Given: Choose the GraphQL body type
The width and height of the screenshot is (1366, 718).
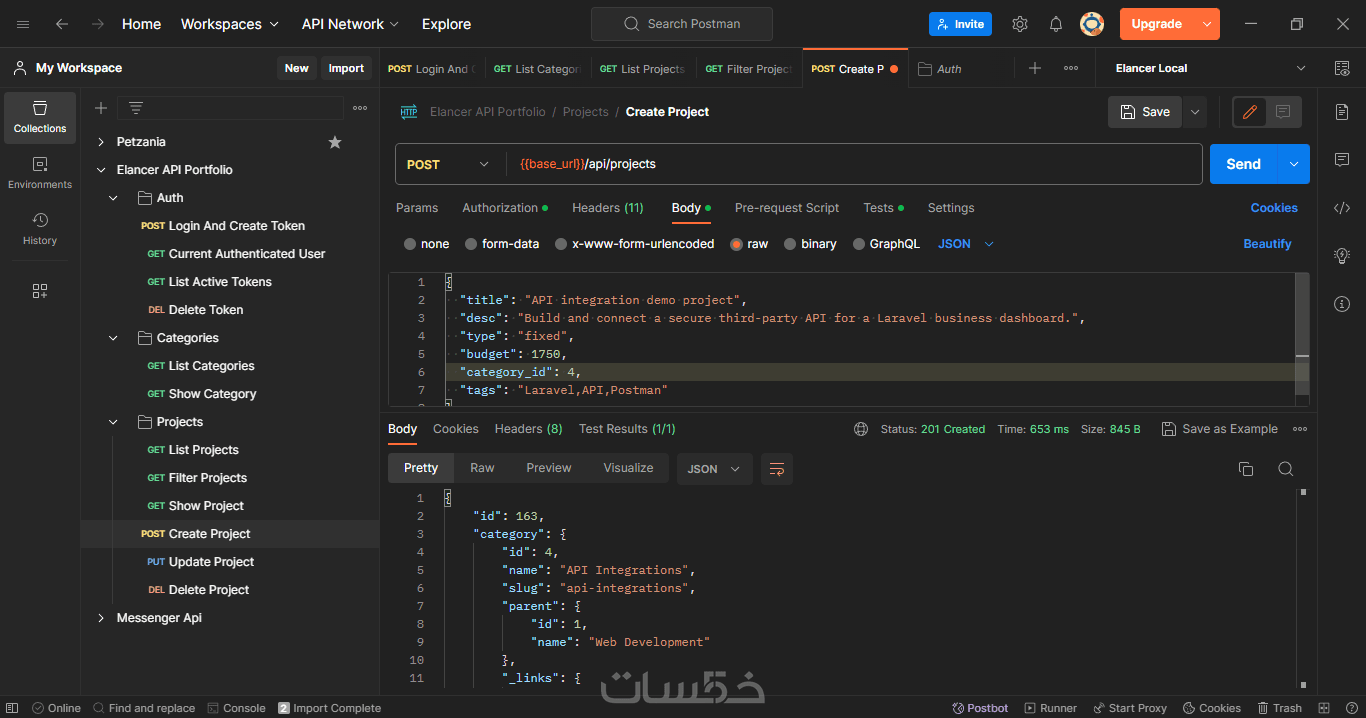Looking at the screenshot, I should [885, 244].
